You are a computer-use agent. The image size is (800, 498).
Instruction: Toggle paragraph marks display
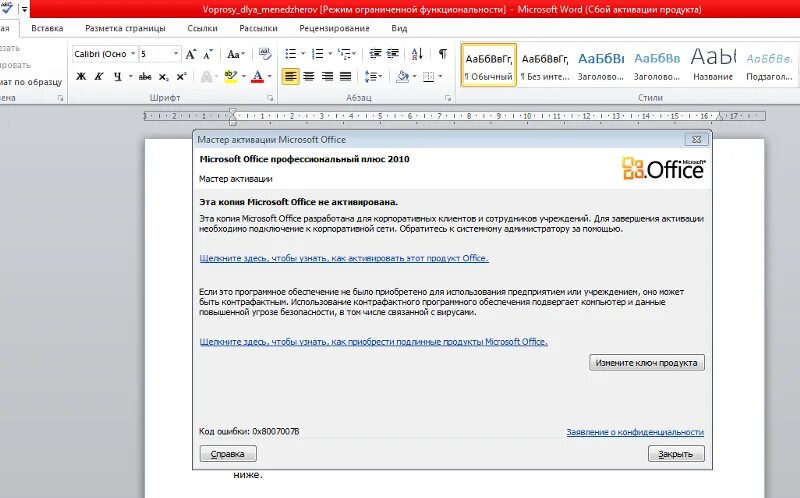442,54
